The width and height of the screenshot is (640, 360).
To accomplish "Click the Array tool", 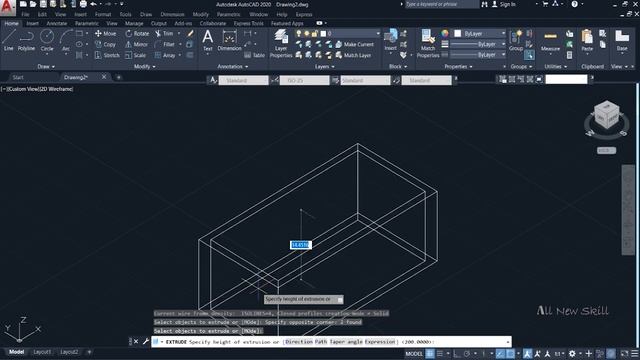I will click(x=165, y=56).
